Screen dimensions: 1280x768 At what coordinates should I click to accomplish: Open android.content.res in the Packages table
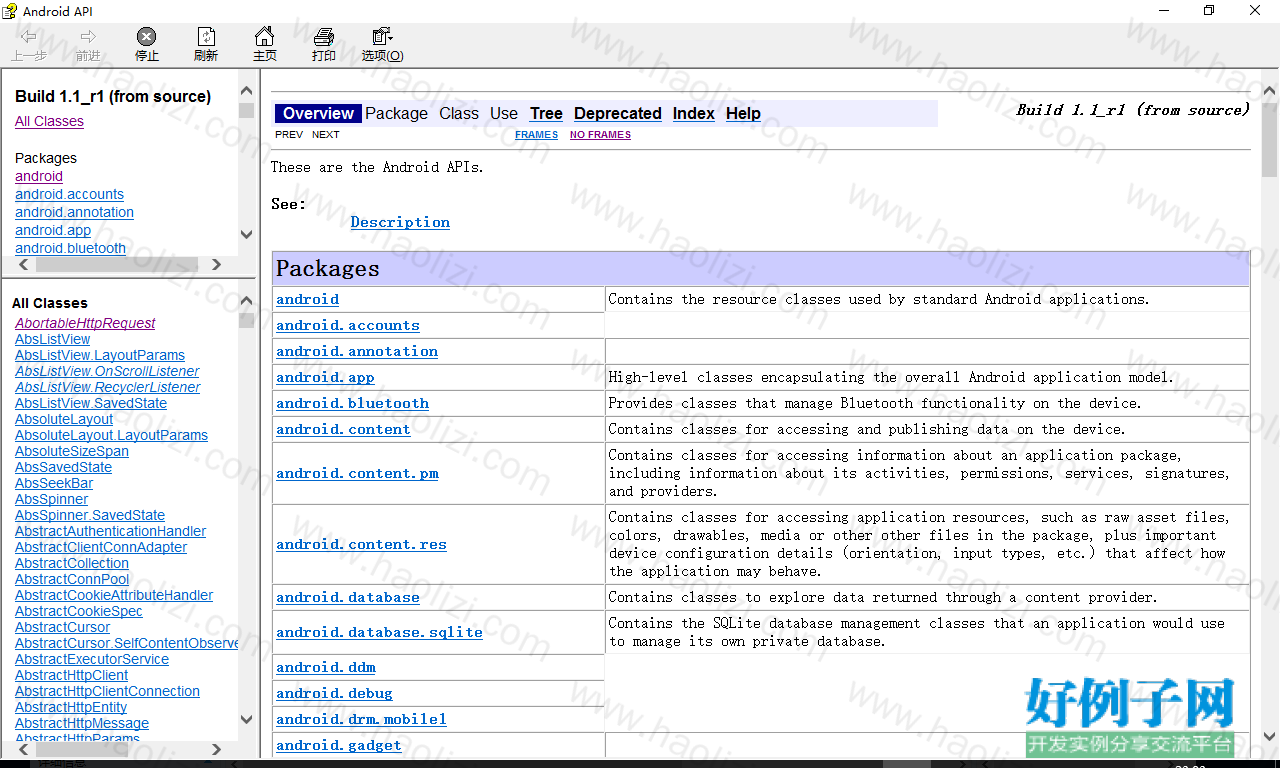pyautogui.click(x=361, y=544)
